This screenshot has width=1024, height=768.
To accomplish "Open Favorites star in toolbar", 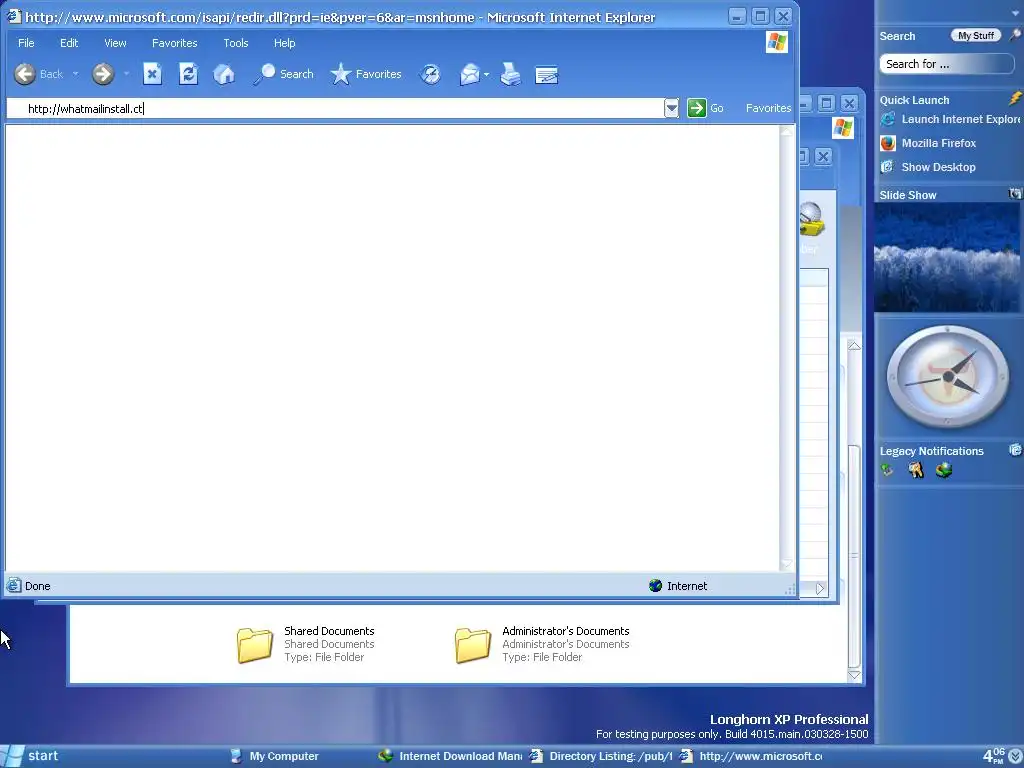I will [366, 74].
